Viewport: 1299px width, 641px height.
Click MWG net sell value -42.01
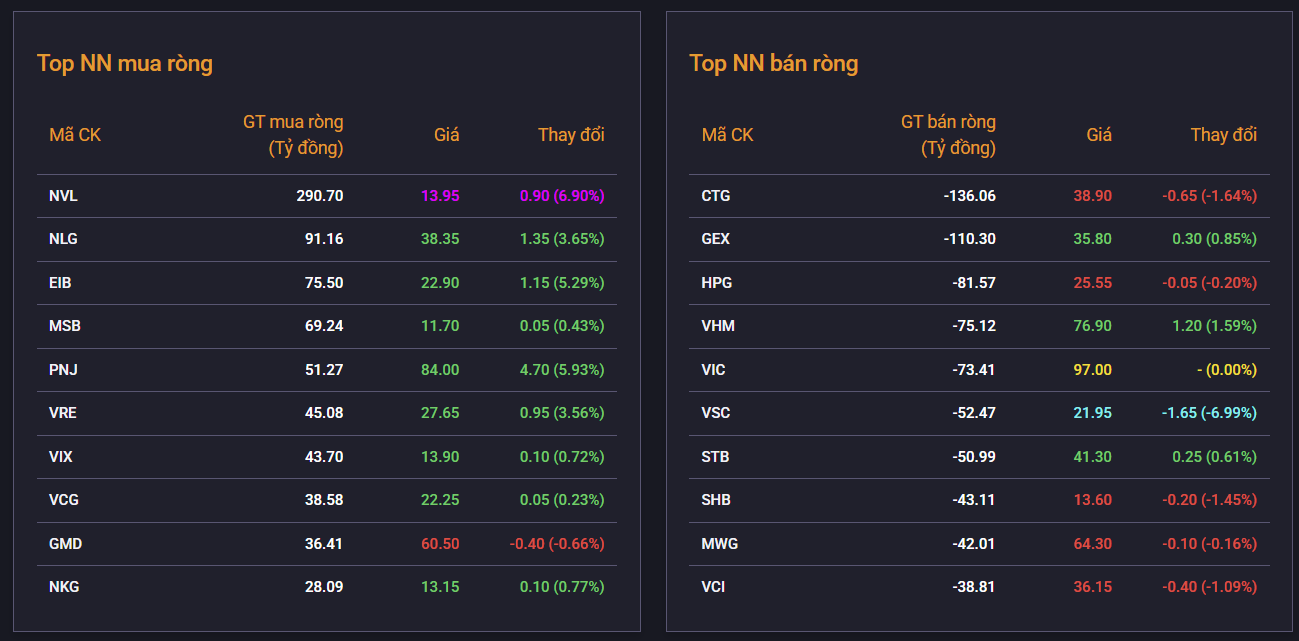974,544
